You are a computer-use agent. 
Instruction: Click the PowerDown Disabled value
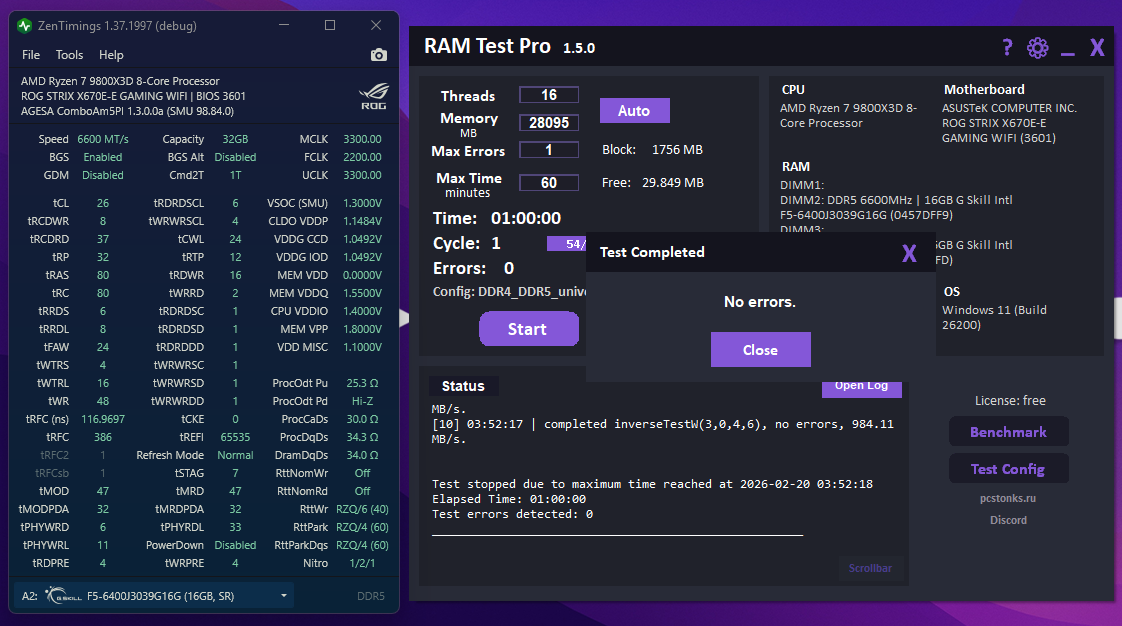click(x=235, y=545)
